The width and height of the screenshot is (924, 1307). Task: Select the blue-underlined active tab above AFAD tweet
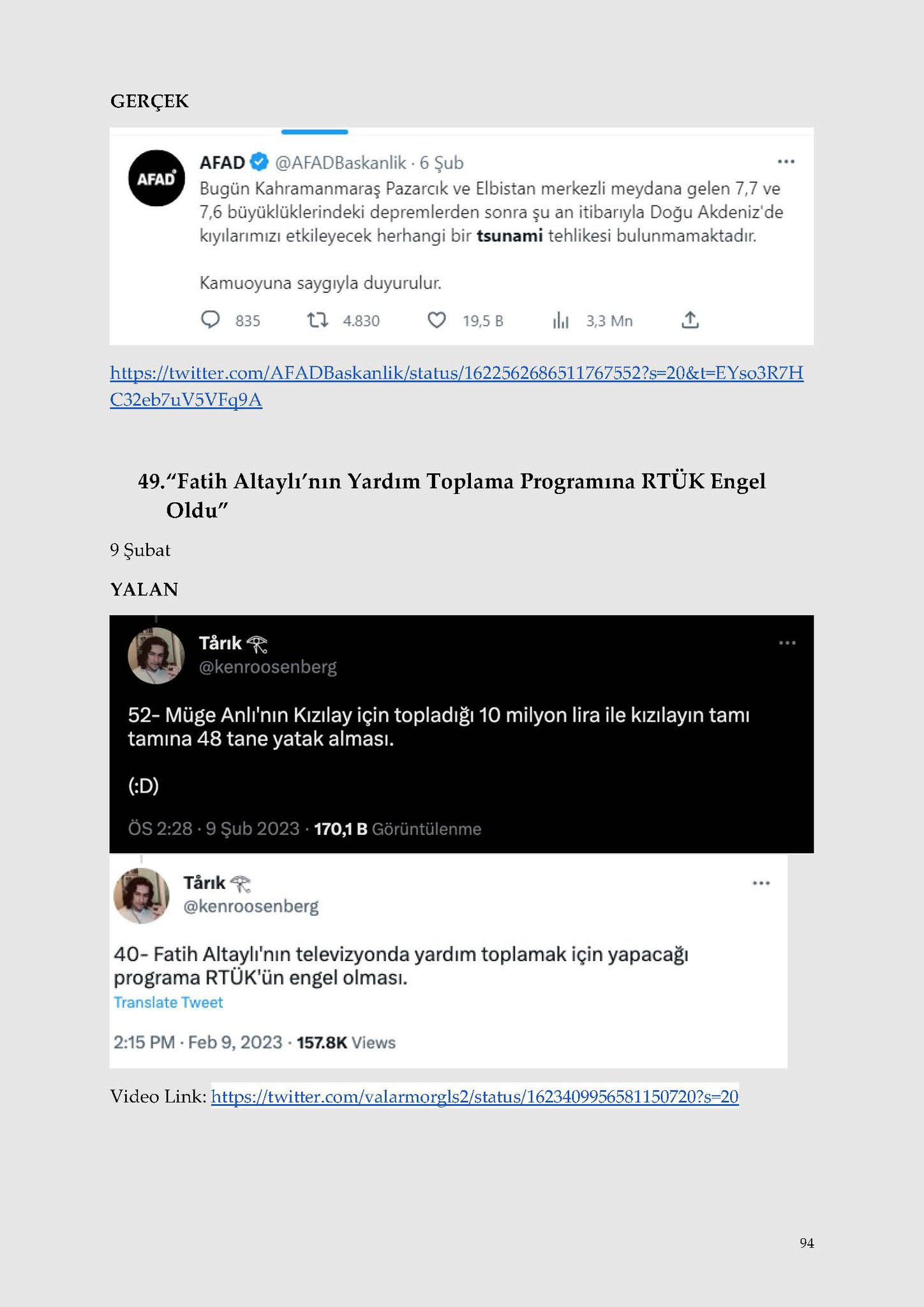point(315,132)
